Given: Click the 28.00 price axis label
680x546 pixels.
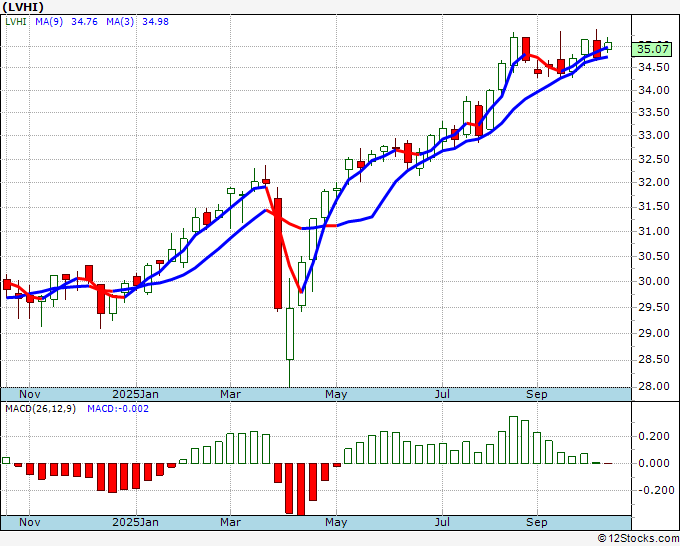Looking at the screenshot, I should [x=654, y=386].
